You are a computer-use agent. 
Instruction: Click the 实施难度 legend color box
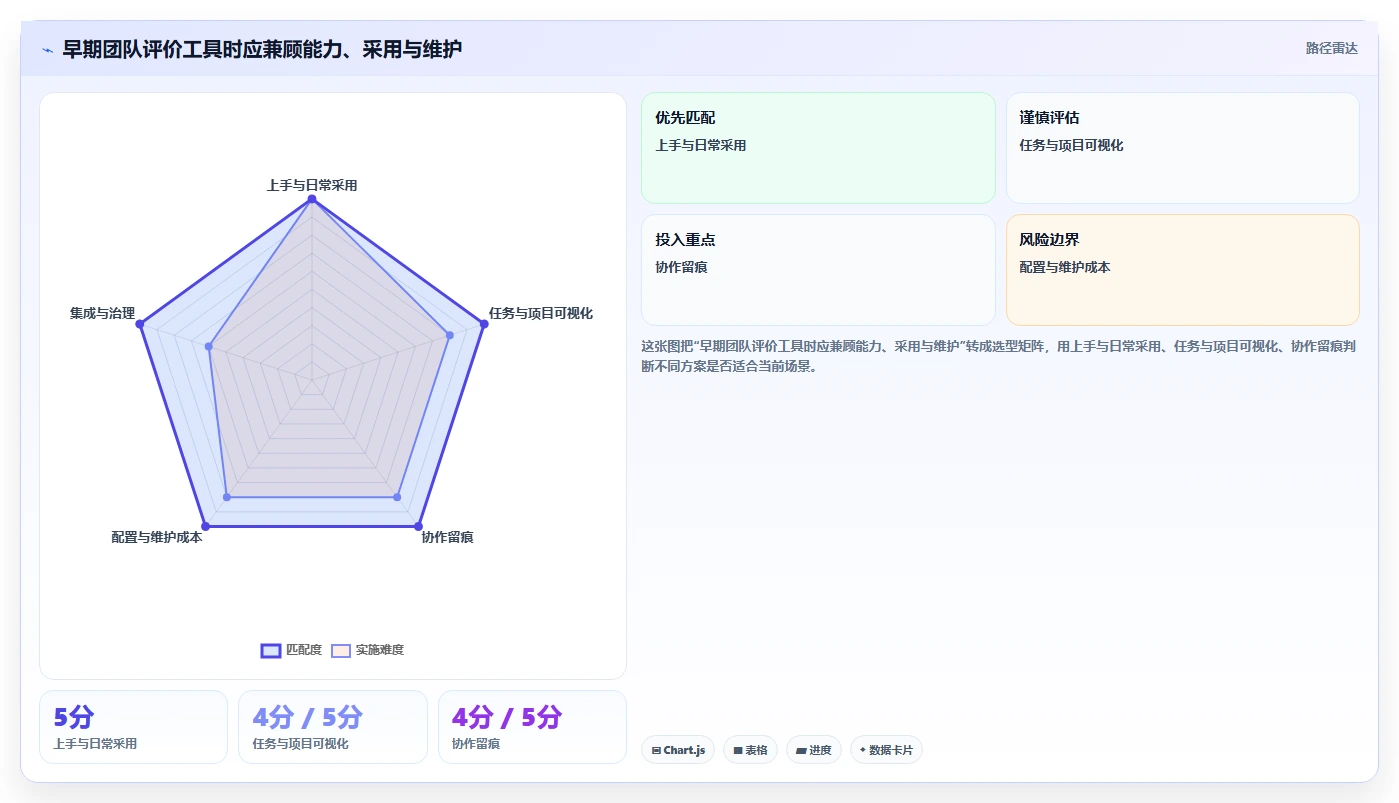click(341, 650)
